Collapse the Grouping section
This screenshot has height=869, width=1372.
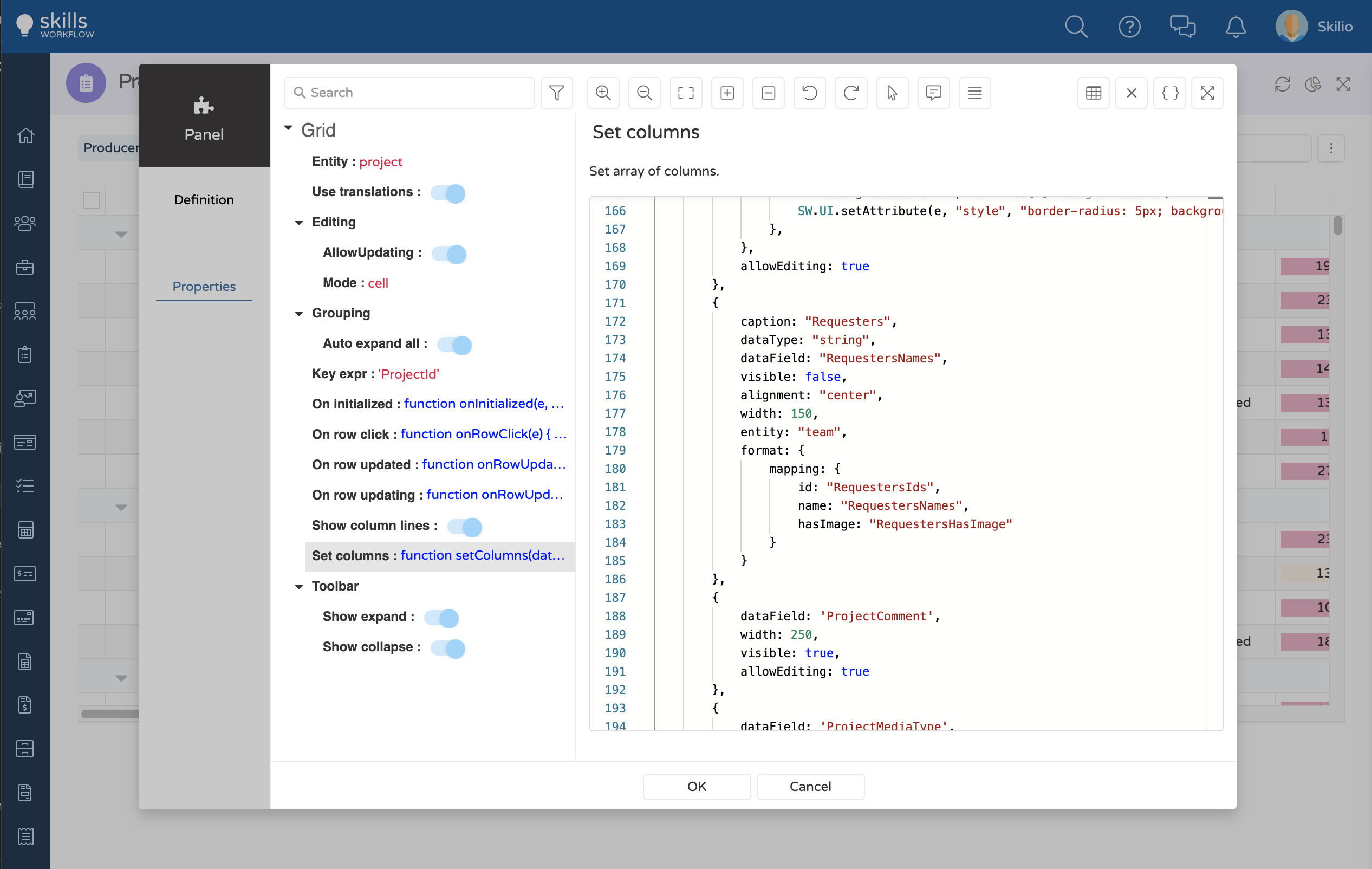pos(298,314)
